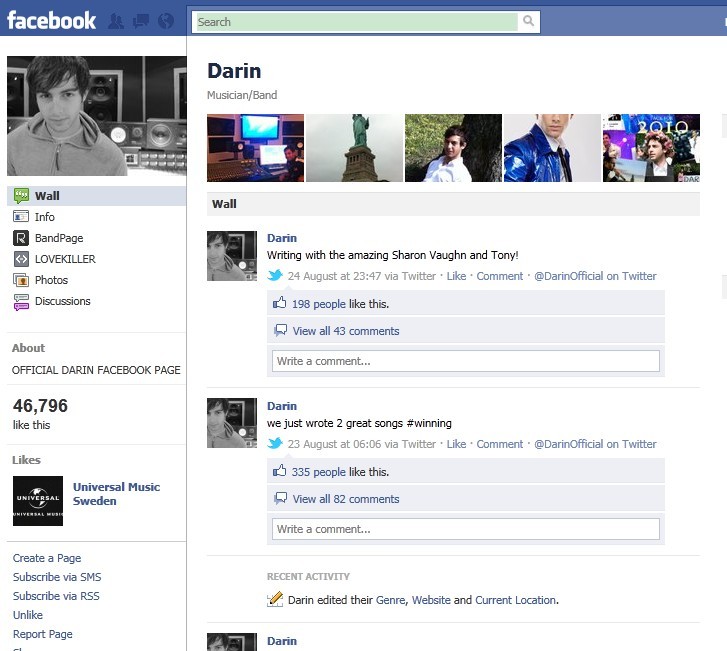Like the 23 August post
727x651 pixels.
[x=456, y=444]
